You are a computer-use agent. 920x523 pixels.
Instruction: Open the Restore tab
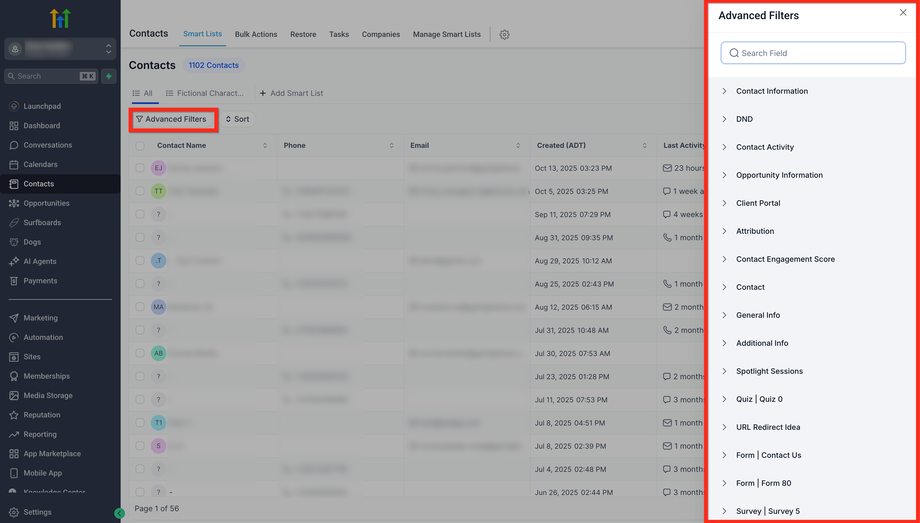tap(303, 35)
